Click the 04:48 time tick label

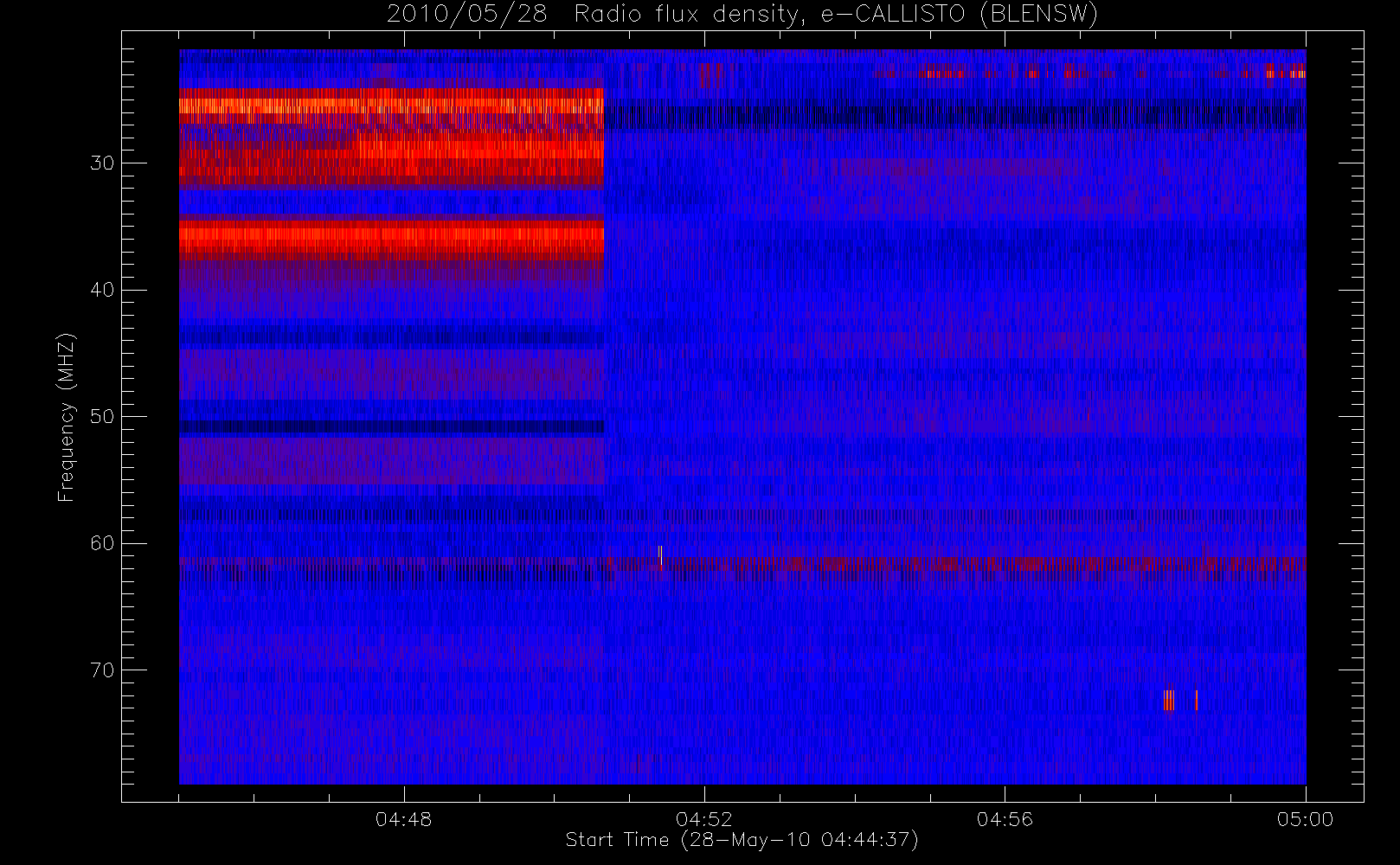tap(403, 819)
